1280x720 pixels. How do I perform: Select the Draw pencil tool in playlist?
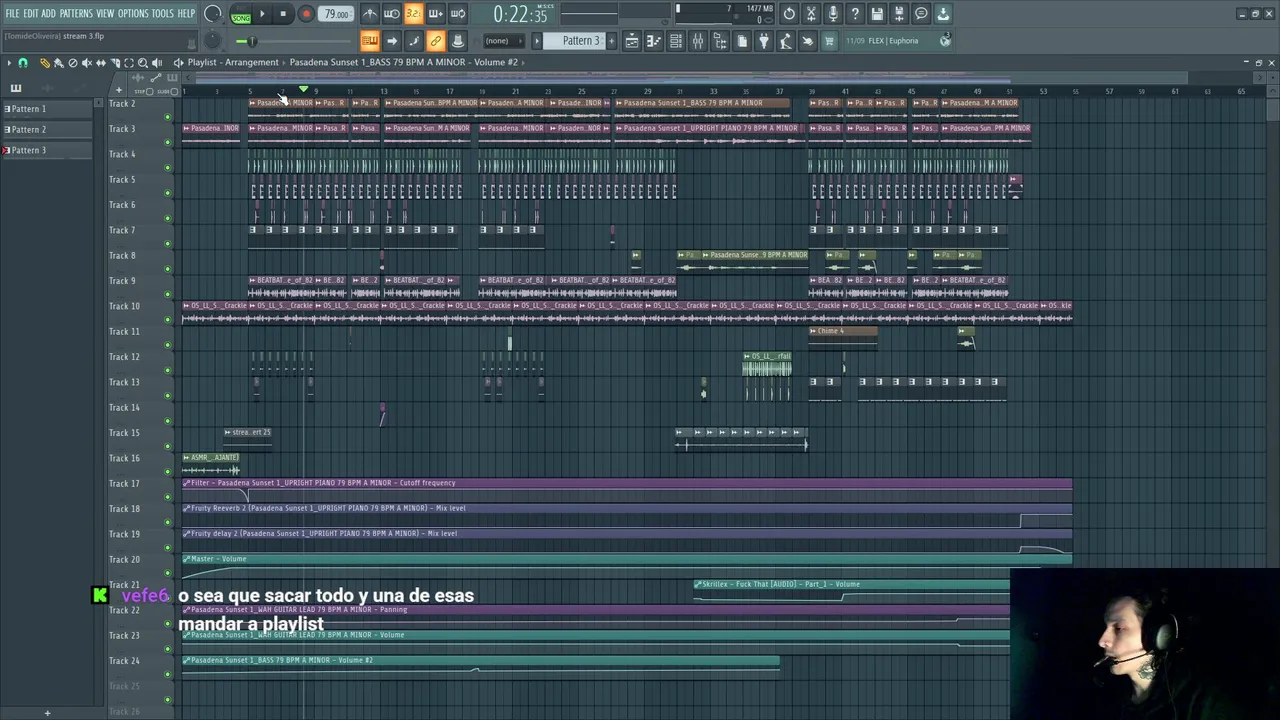pyautogui.click(x=45, y=62)
